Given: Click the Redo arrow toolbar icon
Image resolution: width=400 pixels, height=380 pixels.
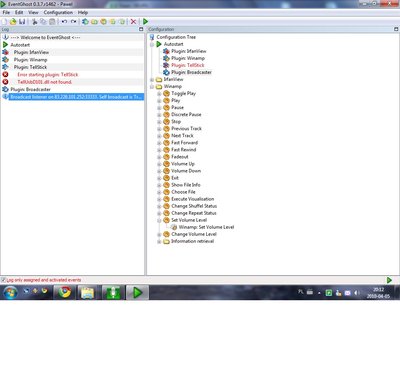Looking at the screenshot, I should pyautogui.click(x=73, y=22).
